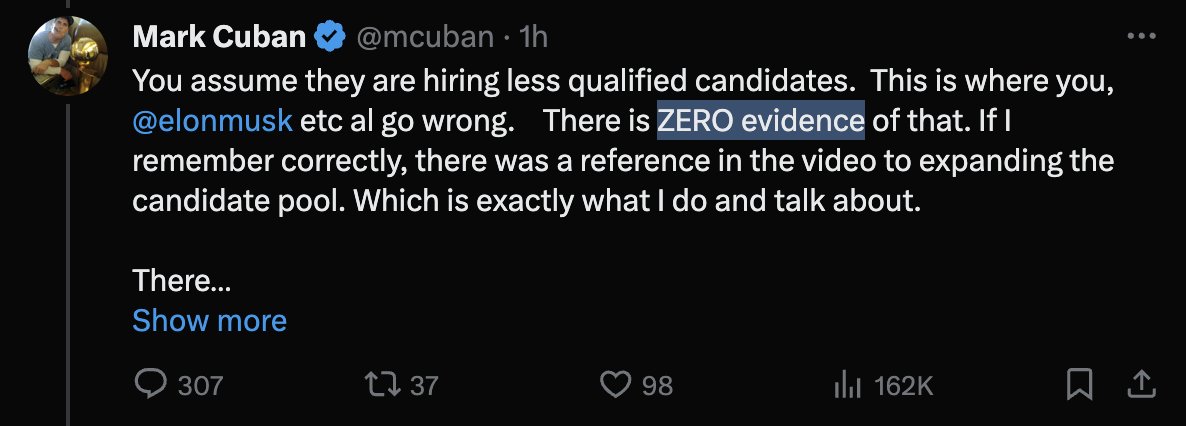The image size is (1186, 426).
Task: Click the reply speech bubble icon
Action: (x=150, y=385)
